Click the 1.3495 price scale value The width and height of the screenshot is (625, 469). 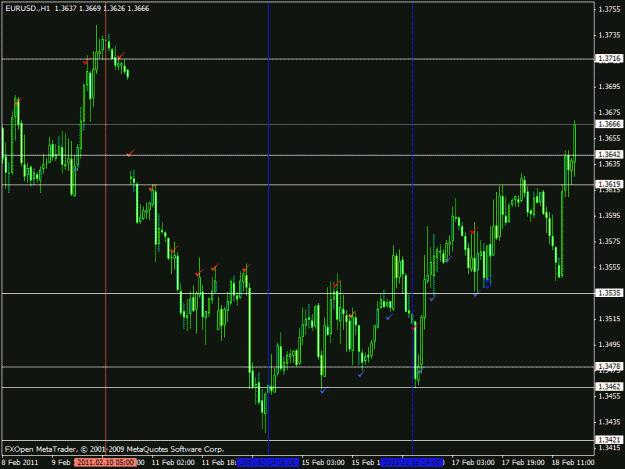tap(609, 344)
